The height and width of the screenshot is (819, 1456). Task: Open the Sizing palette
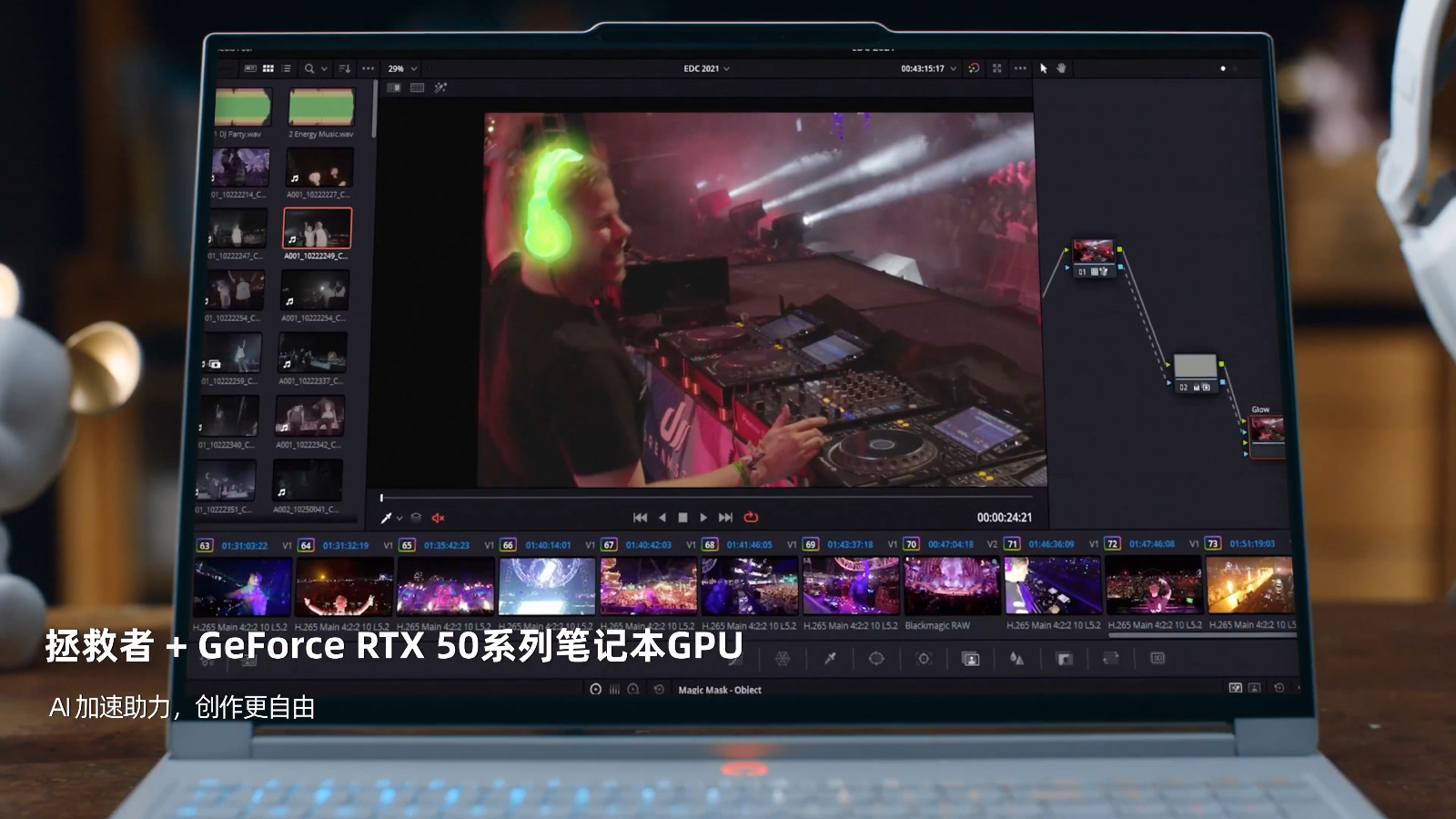(1111, 657)
